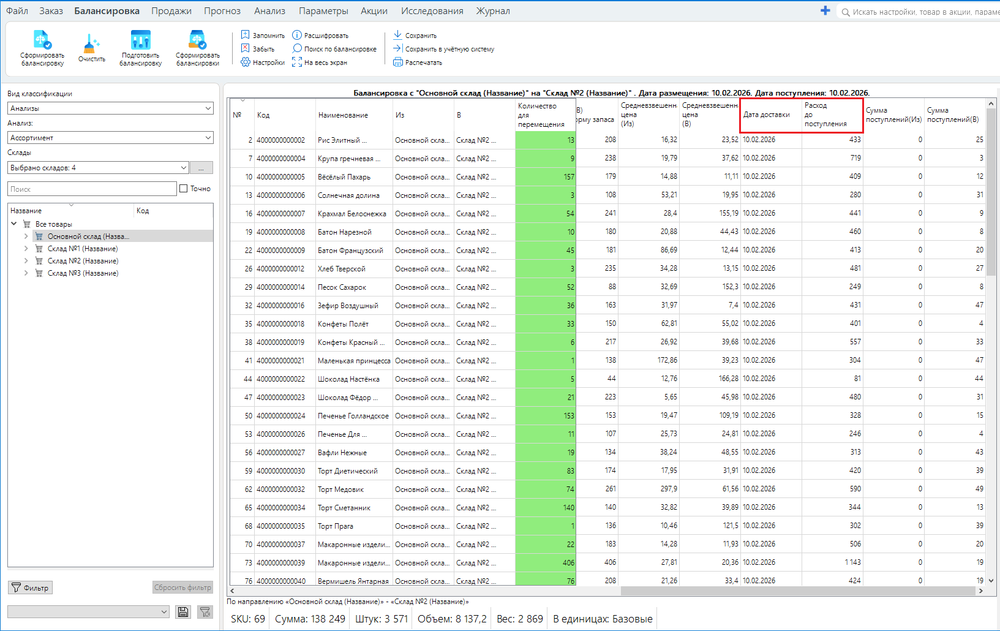Viewport: 1000px width, 631px height.
Task: Open the Продажи menu
Action: point(171,11)
